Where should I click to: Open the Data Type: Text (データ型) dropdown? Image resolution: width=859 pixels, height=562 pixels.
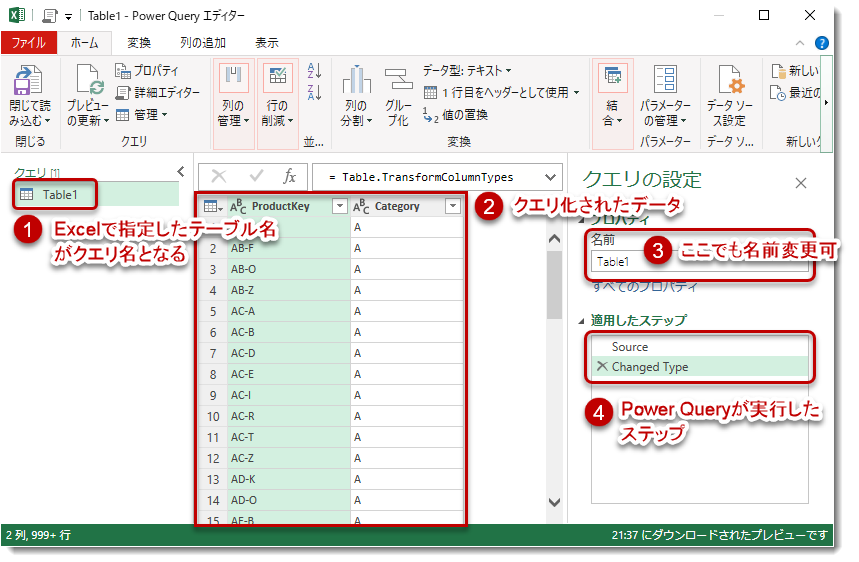[x=467, y=71]
